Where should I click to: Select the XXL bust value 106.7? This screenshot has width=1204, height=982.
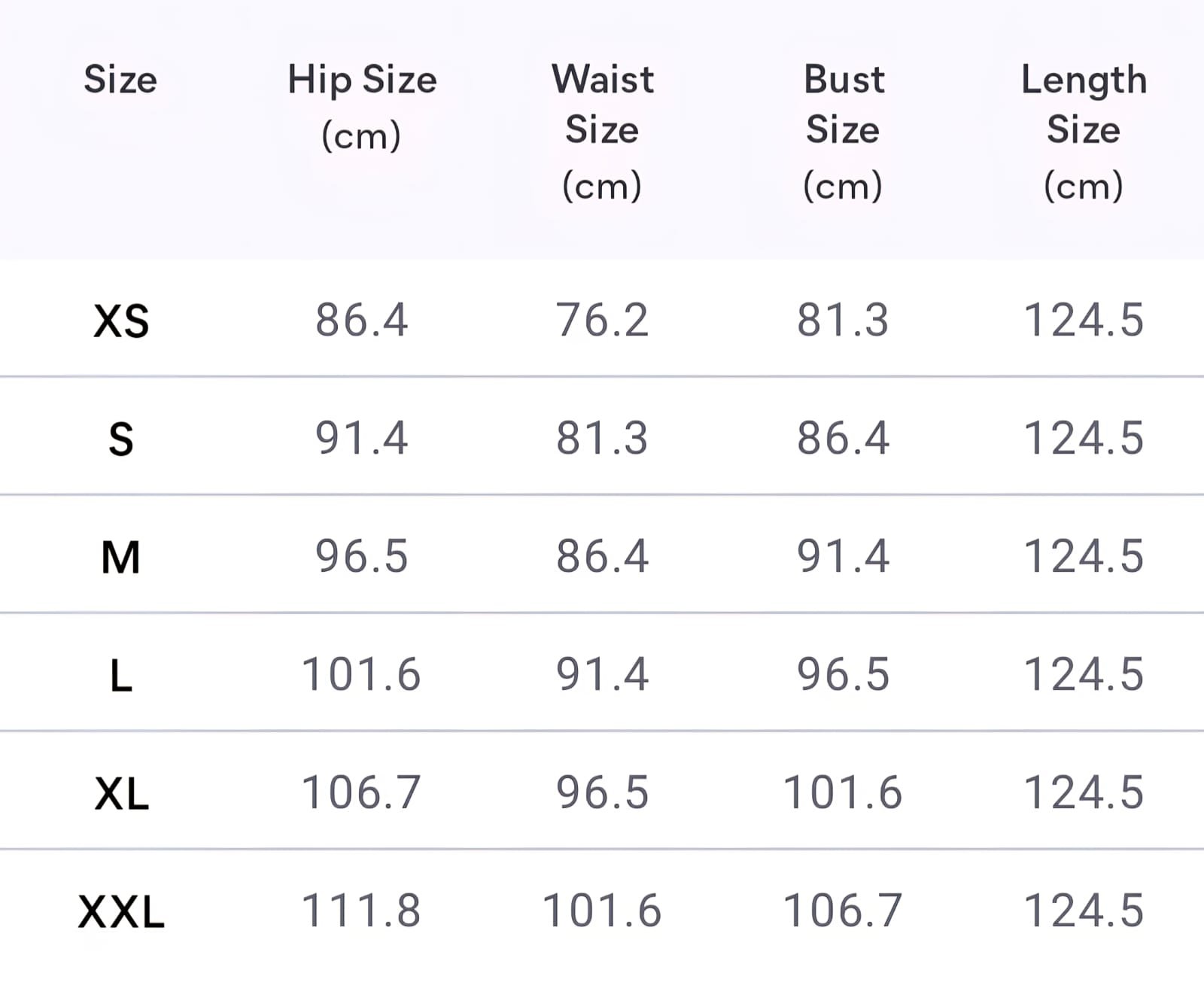pos(843,911)
